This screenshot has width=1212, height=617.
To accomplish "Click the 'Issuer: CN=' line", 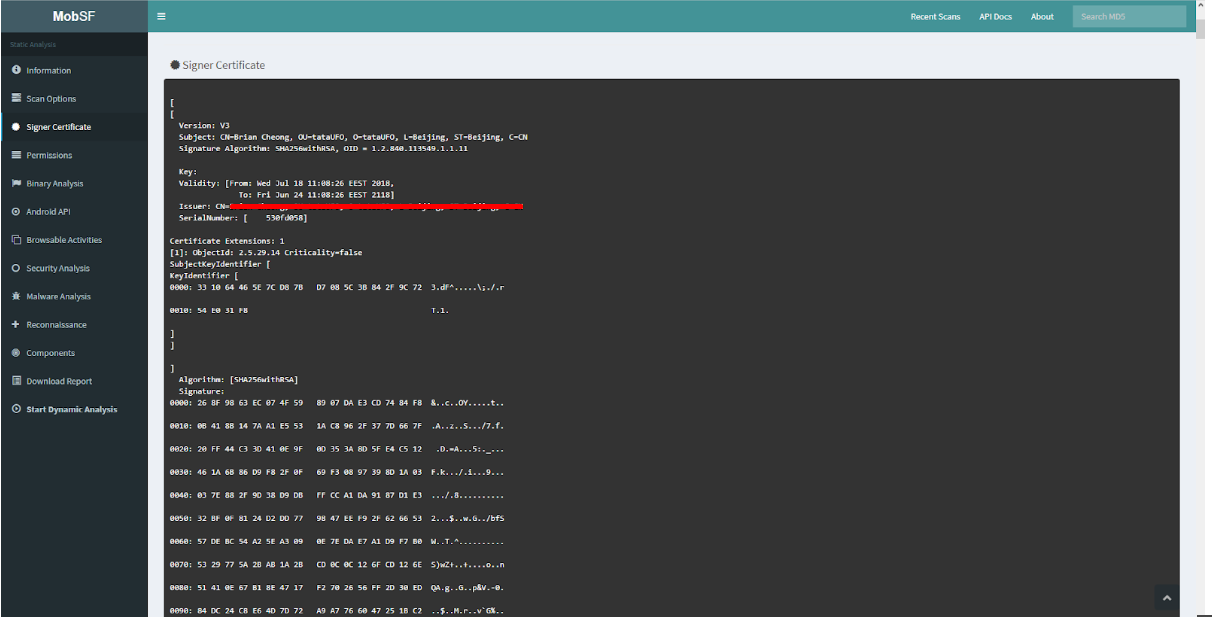I will pos(351,206).
